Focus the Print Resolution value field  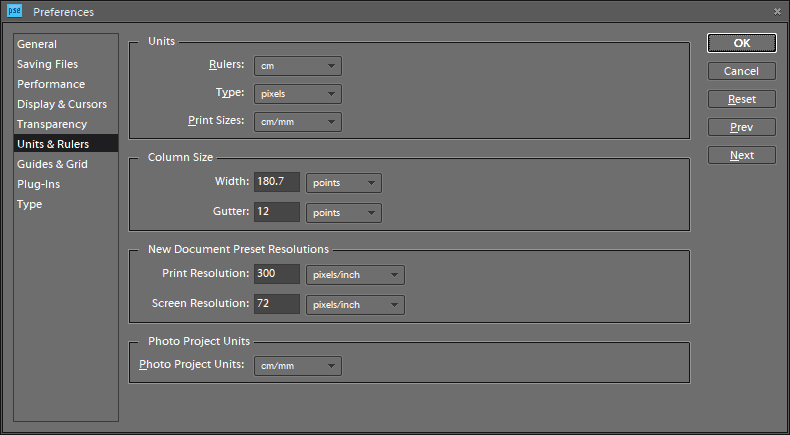click(277, 275)
